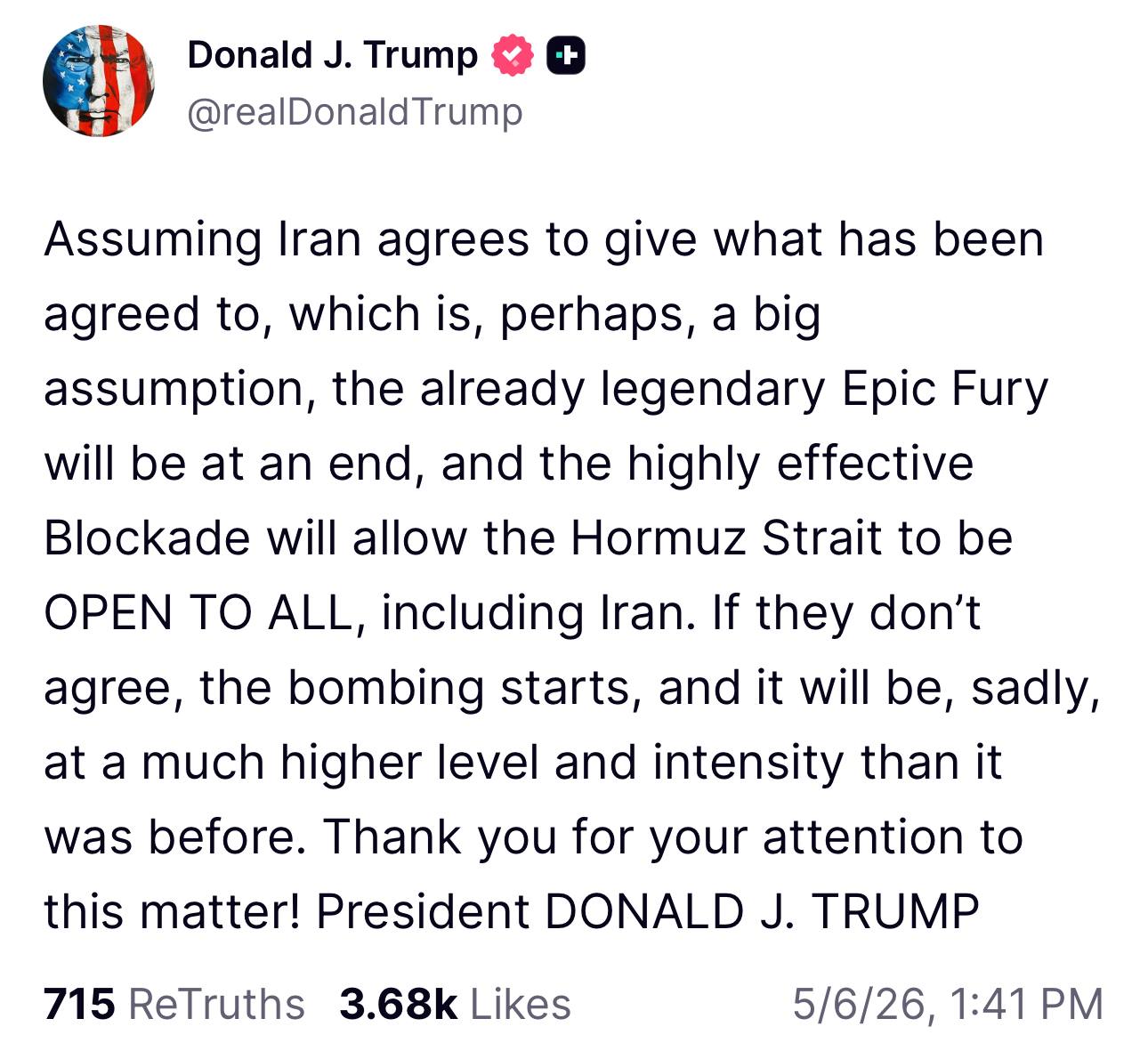Open the 5/6/26, 1:41 PM timestamp
This screenshot has height=1051, width=1148.
coord(948,1004)
